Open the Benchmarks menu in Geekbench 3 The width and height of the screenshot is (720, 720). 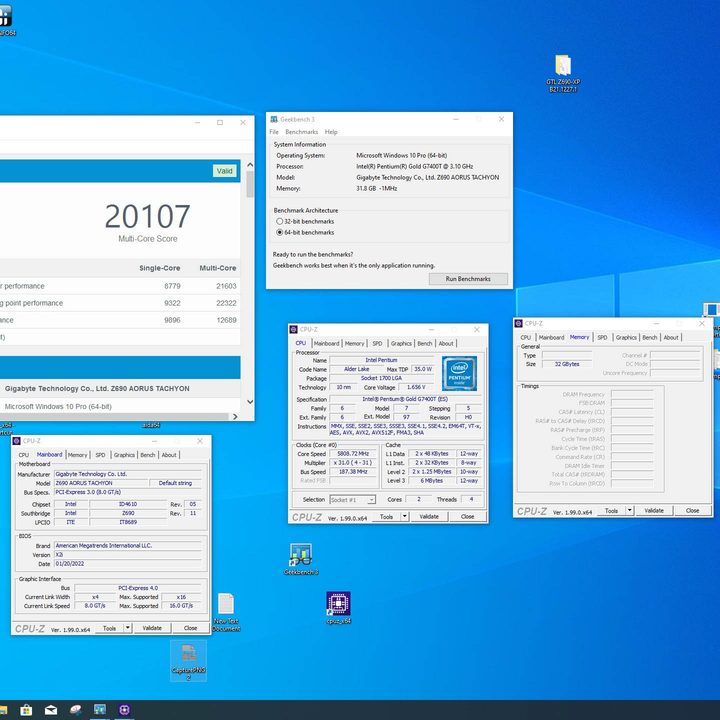coord(301,132)
